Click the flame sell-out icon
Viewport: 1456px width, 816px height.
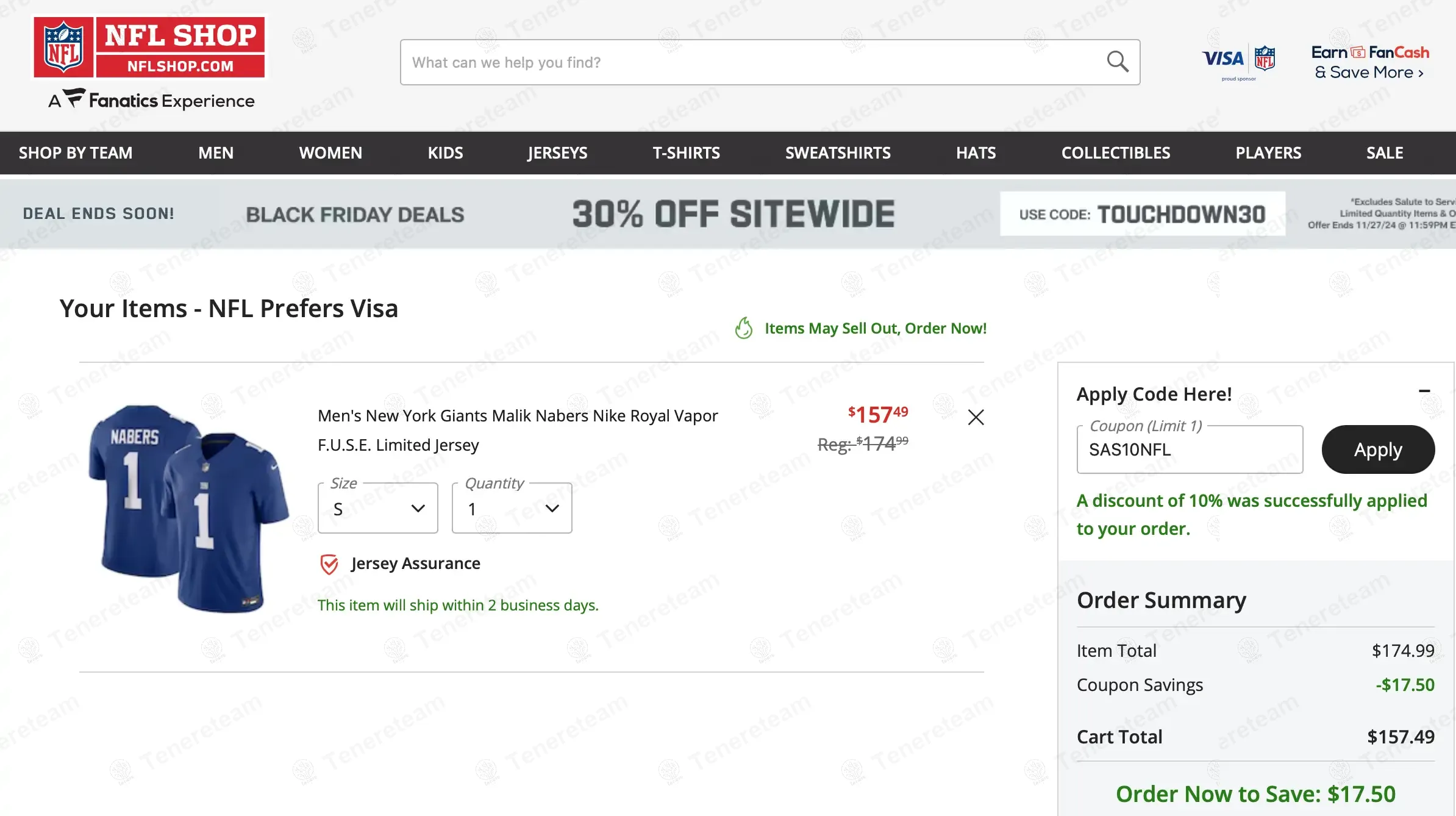[x=743, y=328]
